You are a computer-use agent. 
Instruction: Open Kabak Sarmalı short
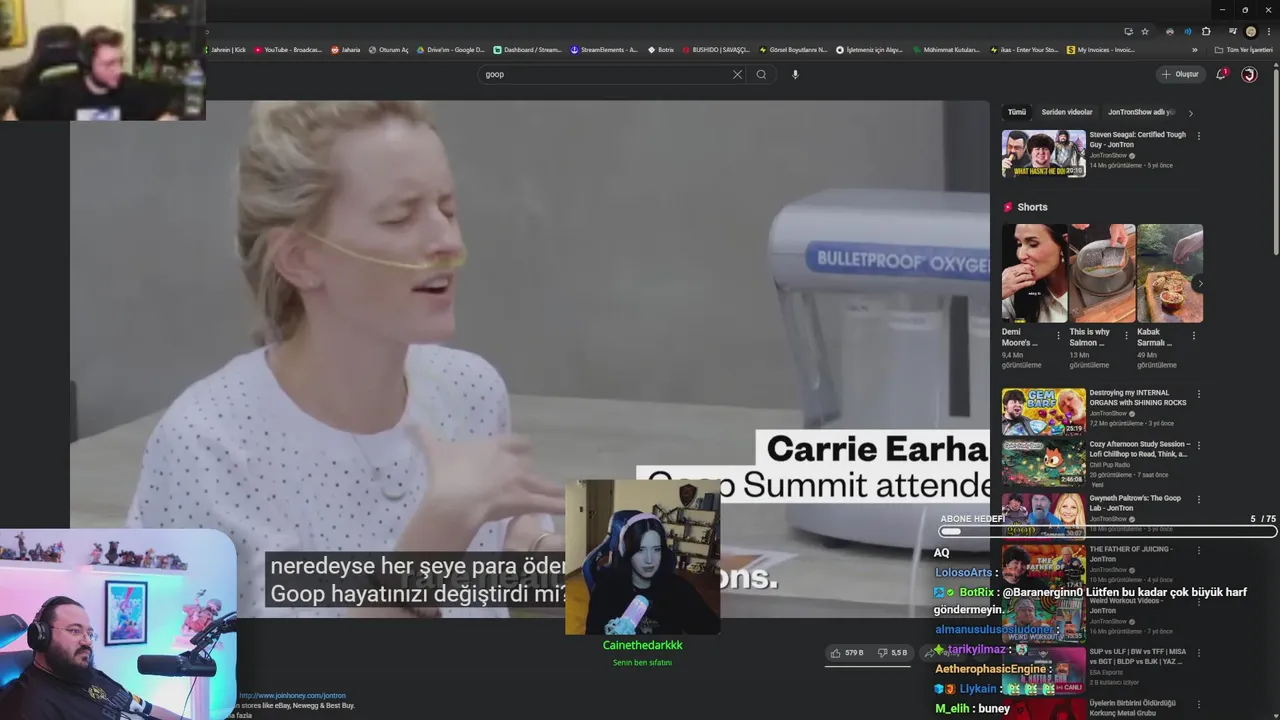(1170, 273)
